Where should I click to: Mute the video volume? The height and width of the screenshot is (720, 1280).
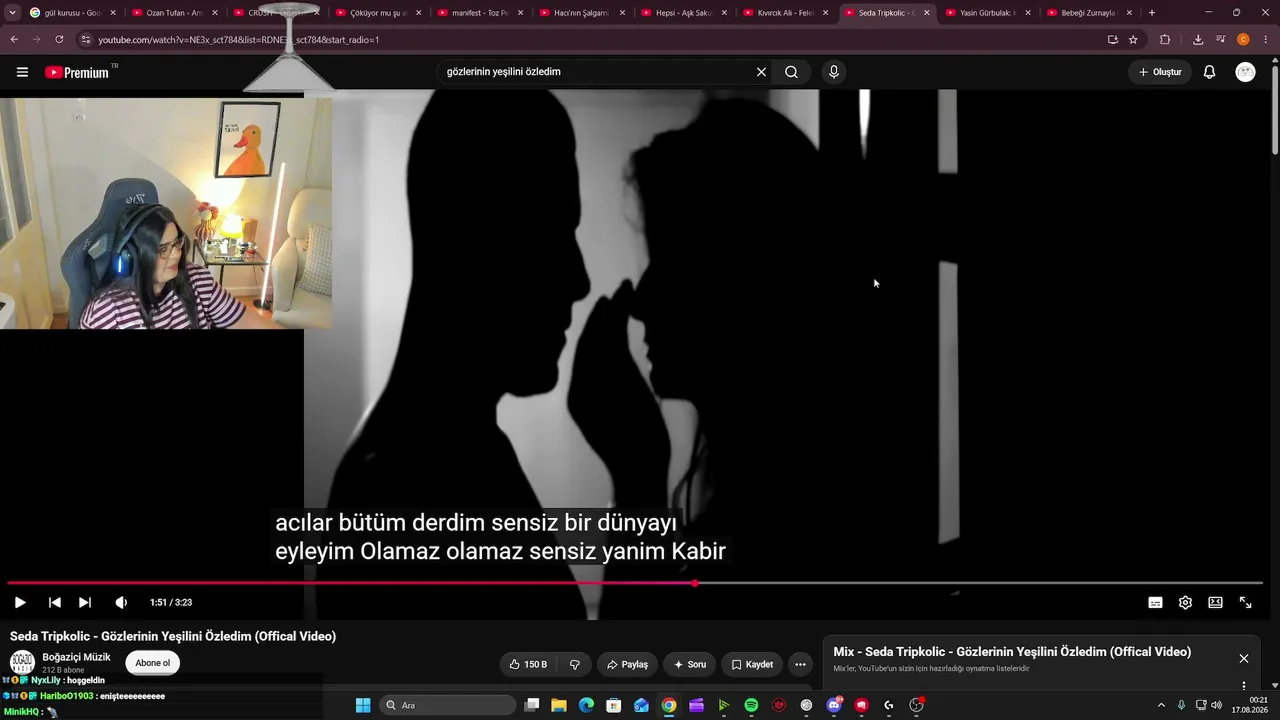[121, 602]
